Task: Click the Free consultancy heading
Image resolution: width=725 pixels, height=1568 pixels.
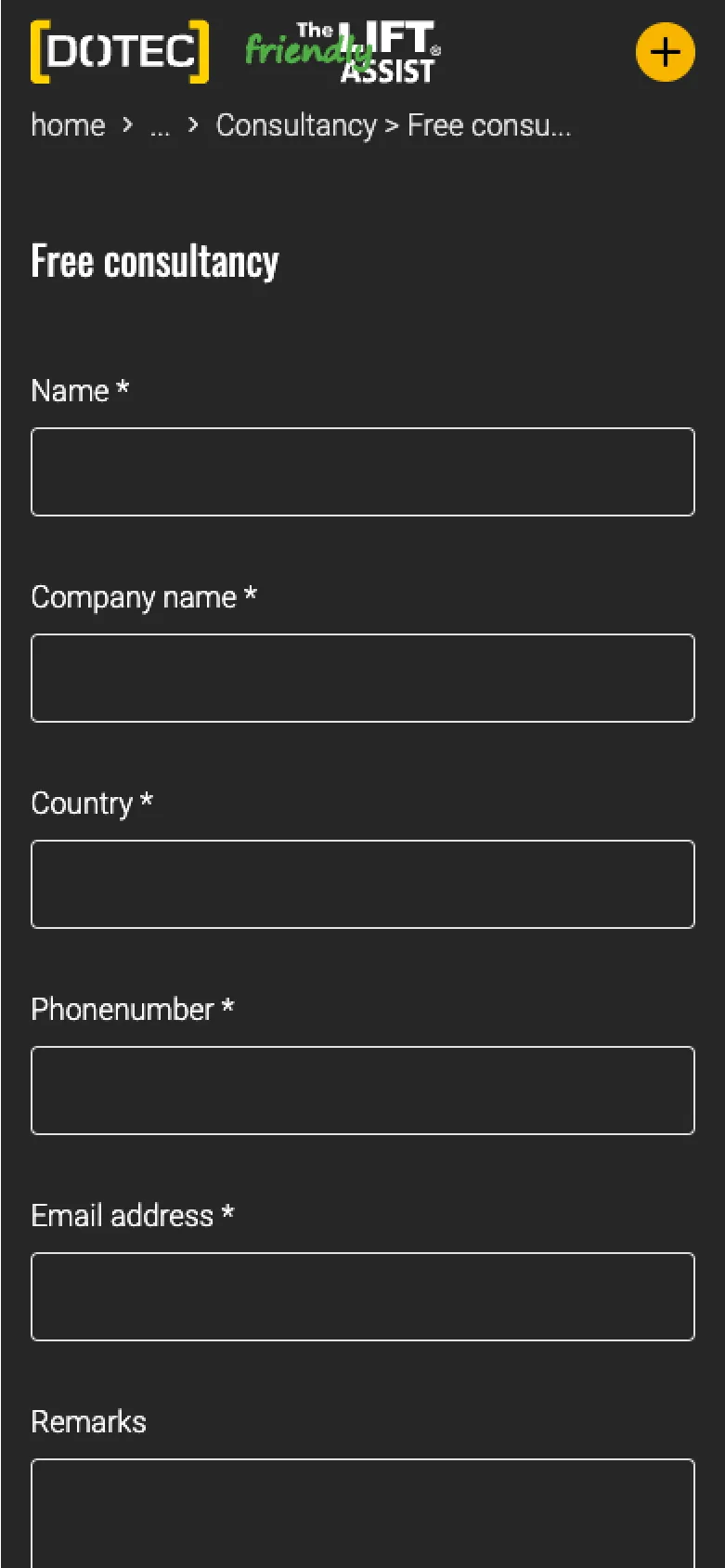Action: [155, 262]
